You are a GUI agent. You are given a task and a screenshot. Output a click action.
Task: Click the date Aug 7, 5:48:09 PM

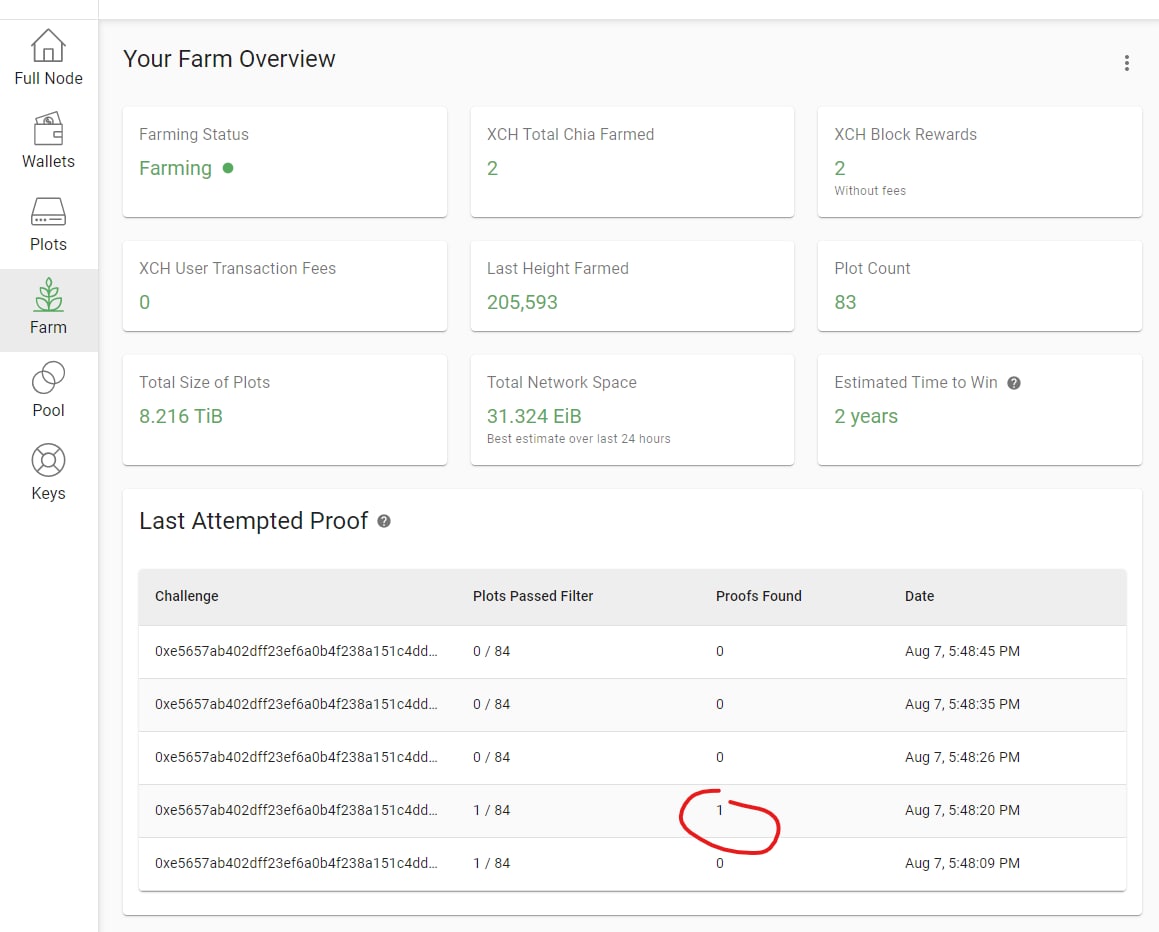962,863
